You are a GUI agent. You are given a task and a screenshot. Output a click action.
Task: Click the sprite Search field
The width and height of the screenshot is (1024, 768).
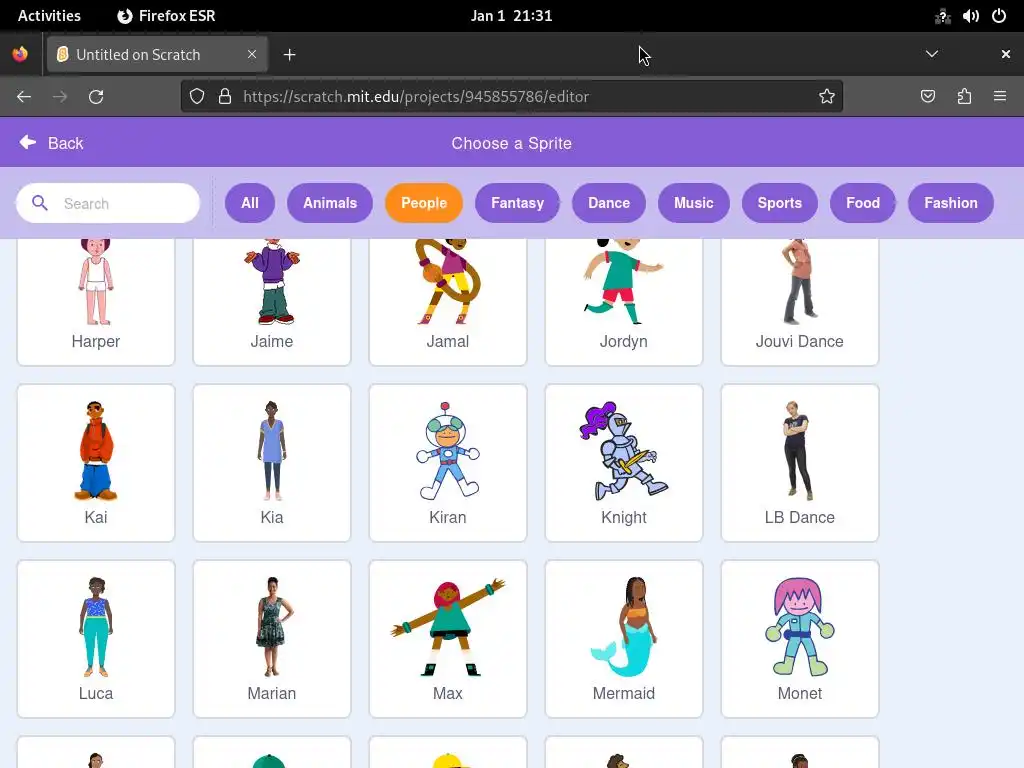[108, 203]
